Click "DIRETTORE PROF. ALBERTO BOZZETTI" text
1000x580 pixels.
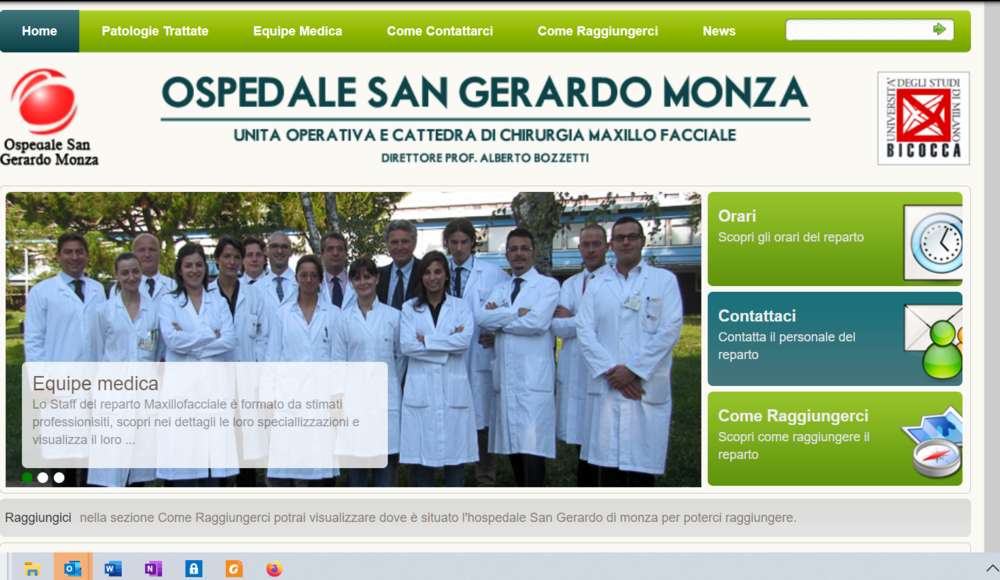coord(485,158)
